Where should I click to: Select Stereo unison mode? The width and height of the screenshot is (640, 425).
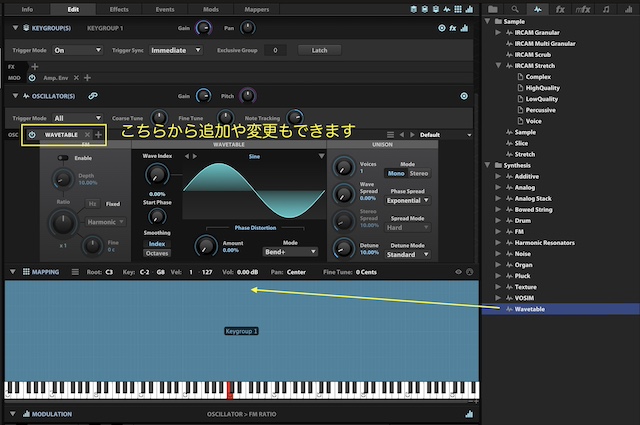tap(420, 173)
